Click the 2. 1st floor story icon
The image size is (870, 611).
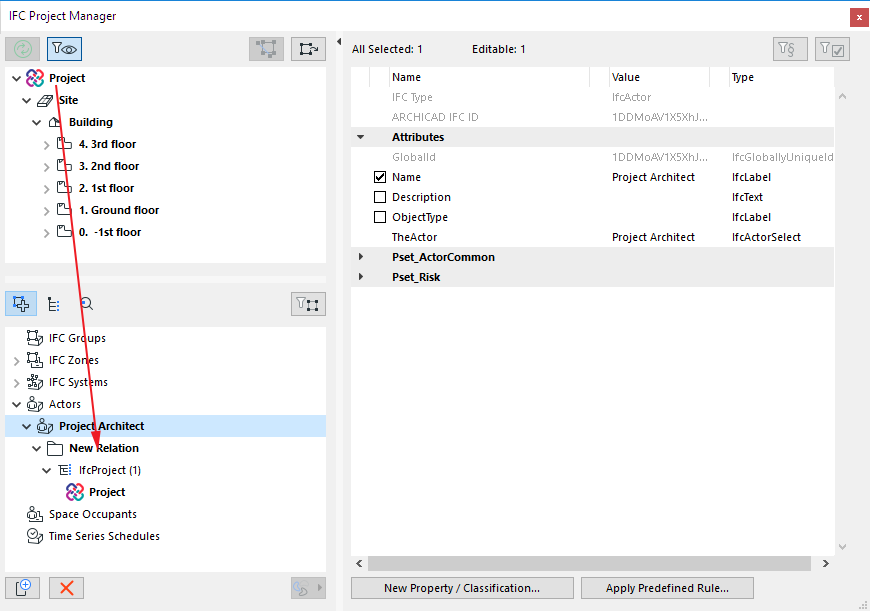64,188
